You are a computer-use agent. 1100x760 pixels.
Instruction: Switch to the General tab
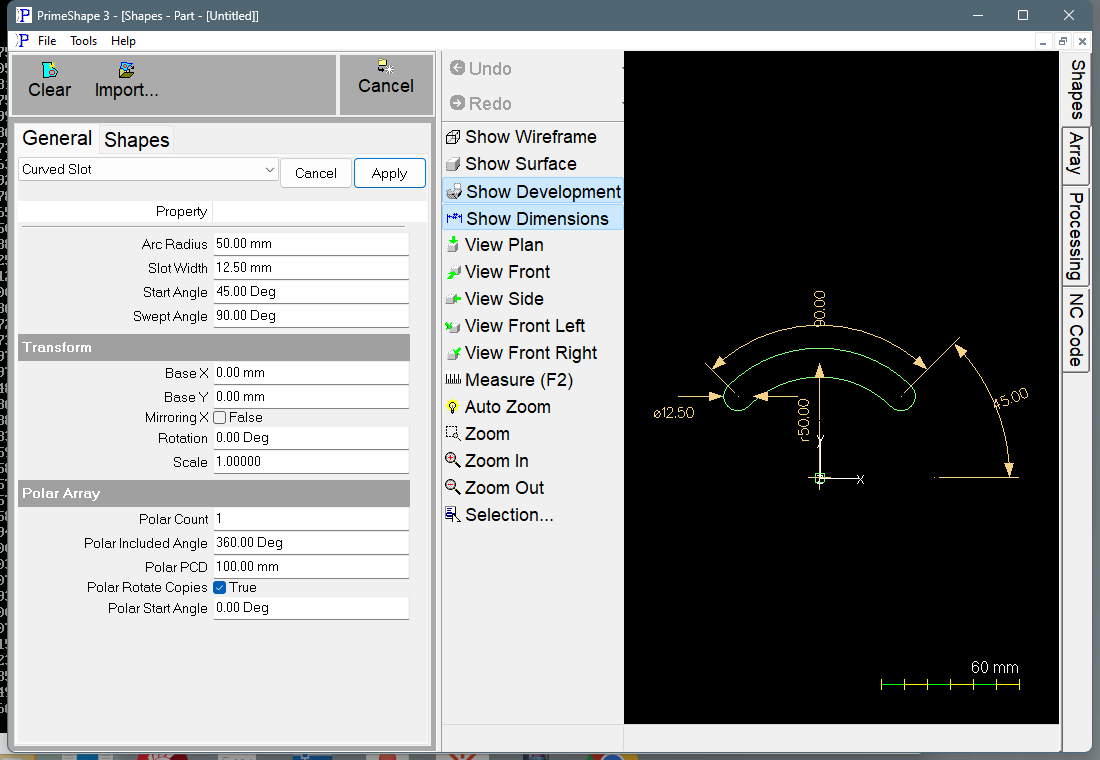57,138
